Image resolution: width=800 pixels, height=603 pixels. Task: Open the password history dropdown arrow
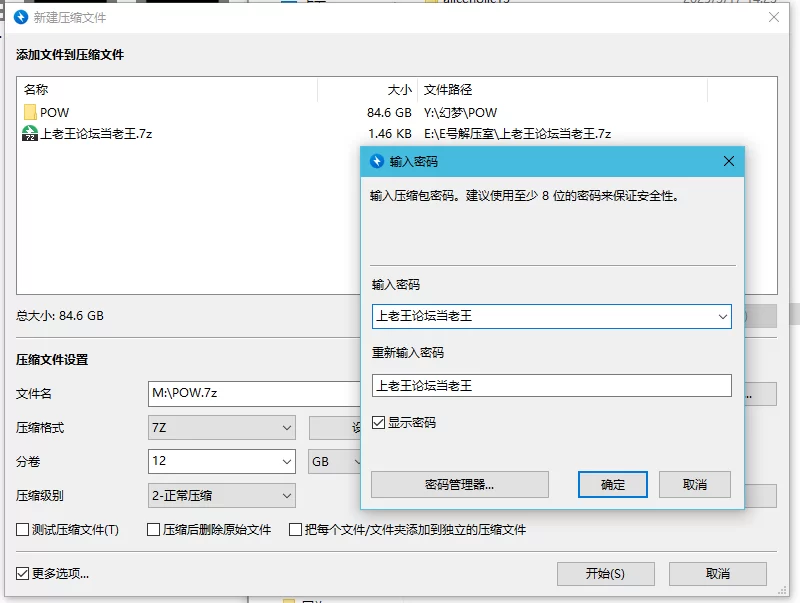pos(722,316)
